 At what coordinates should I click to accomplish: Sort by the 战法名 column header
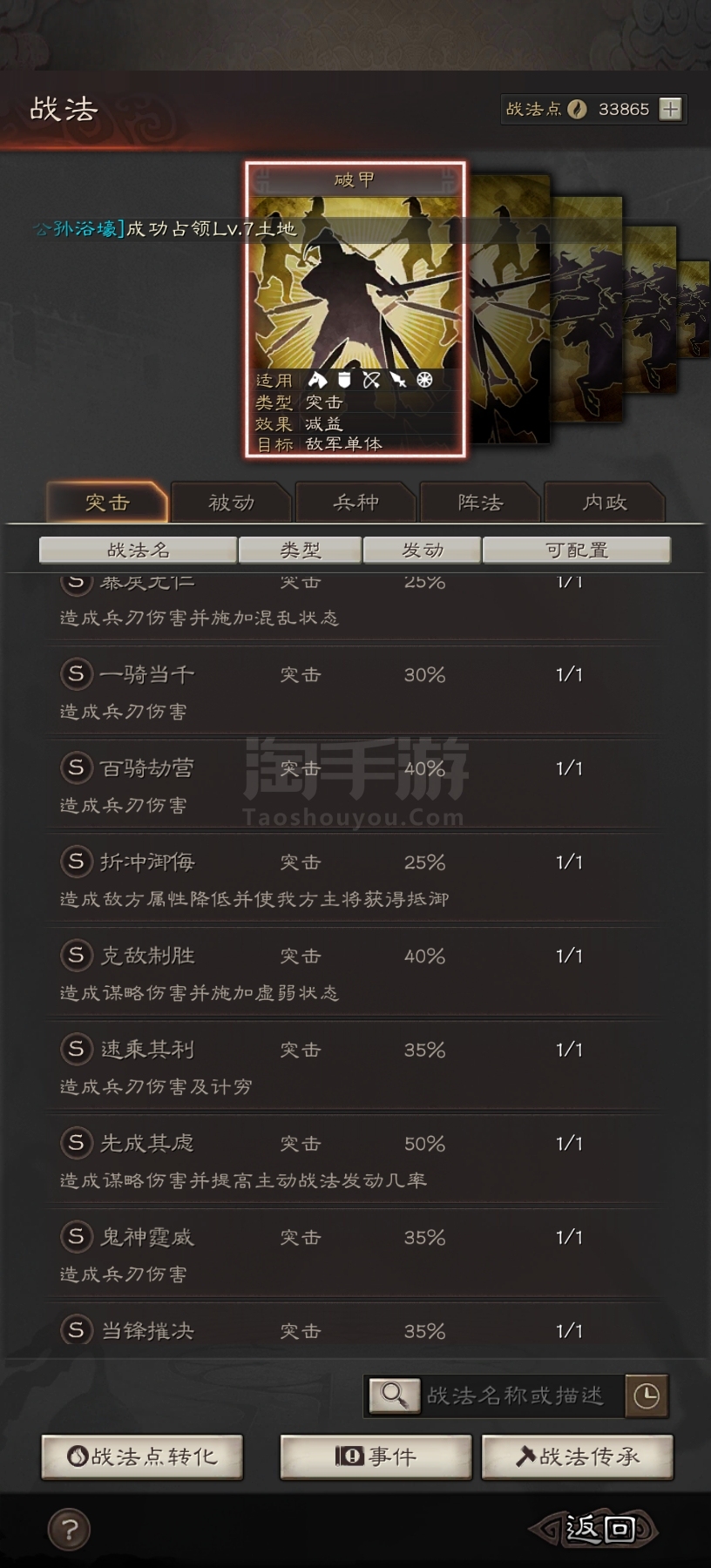pyautogui.click(x=138, y=551)
